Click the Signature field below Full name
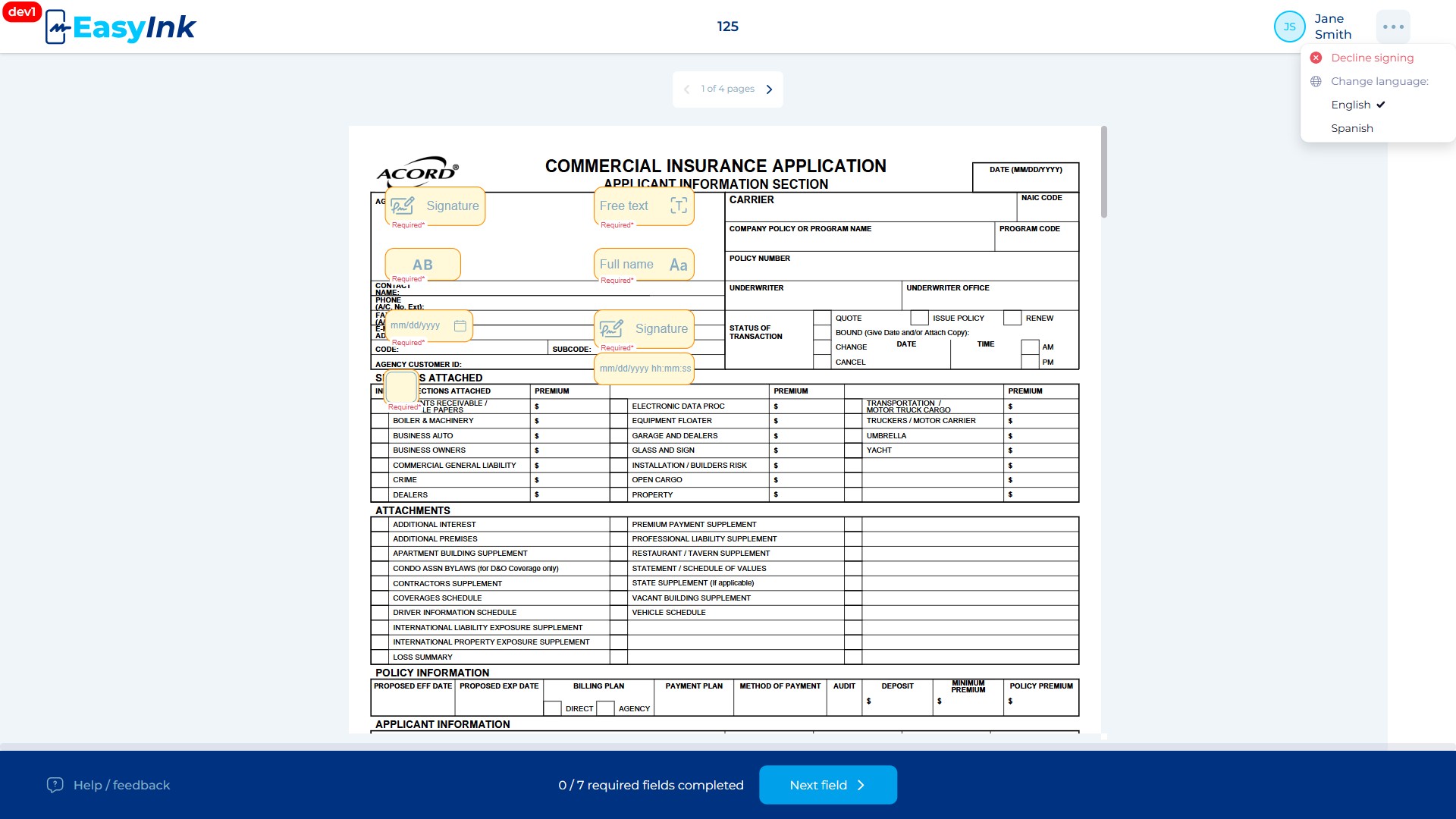This screenshot has height=819, width=1456. pyautogui.click(x=644, y=329)
